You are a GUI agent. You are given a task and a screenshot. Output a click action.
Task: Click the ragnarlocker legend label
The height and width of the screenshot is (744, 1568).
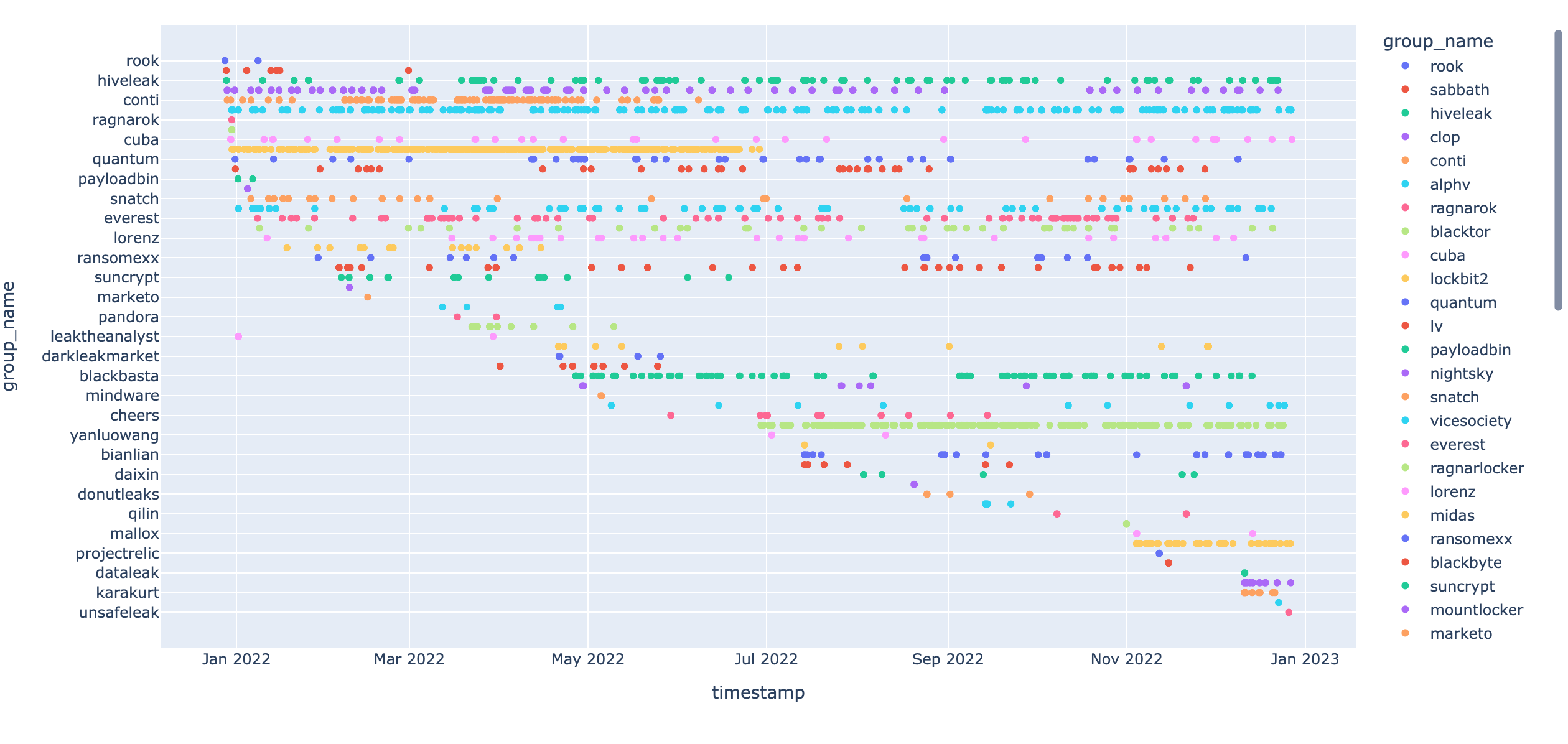(1477, 468)
